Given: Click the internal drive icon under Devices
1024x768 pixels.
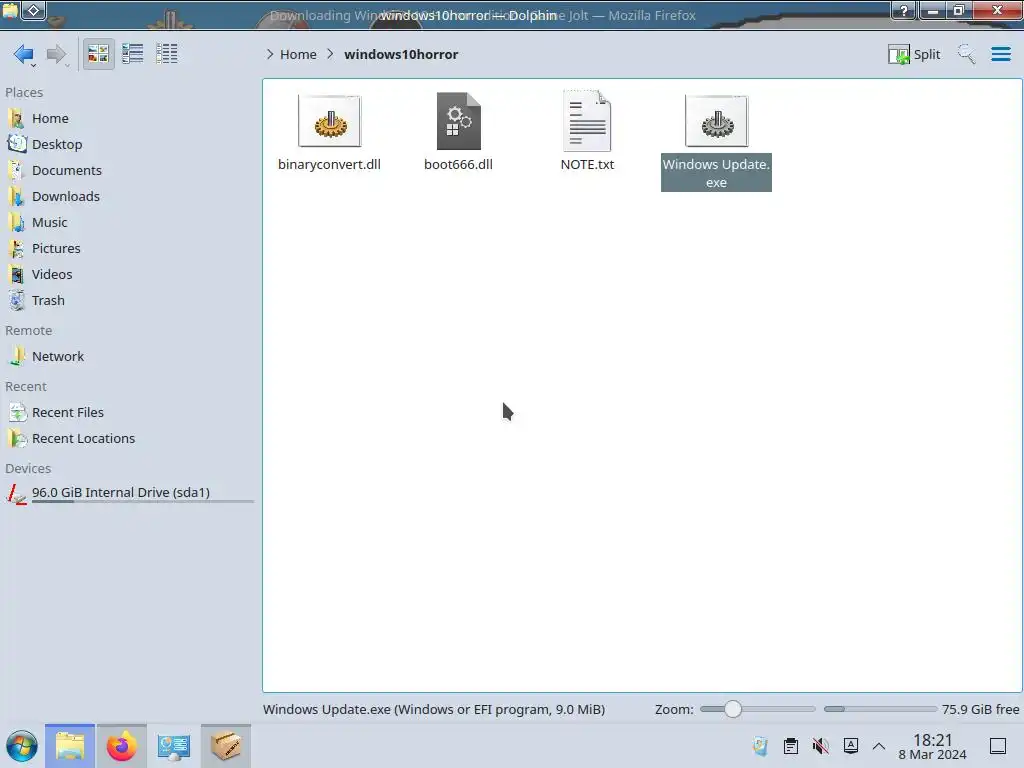Looking at the screenshot, I should pos(17,494).
